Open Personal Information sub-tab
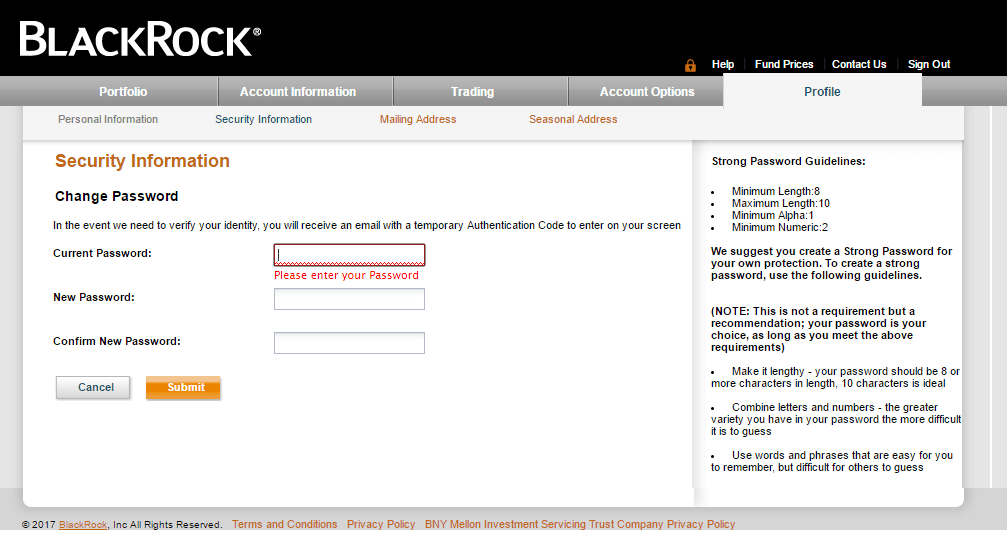Viewport: 1007px width, 538px height. click(x=108, y=120)
